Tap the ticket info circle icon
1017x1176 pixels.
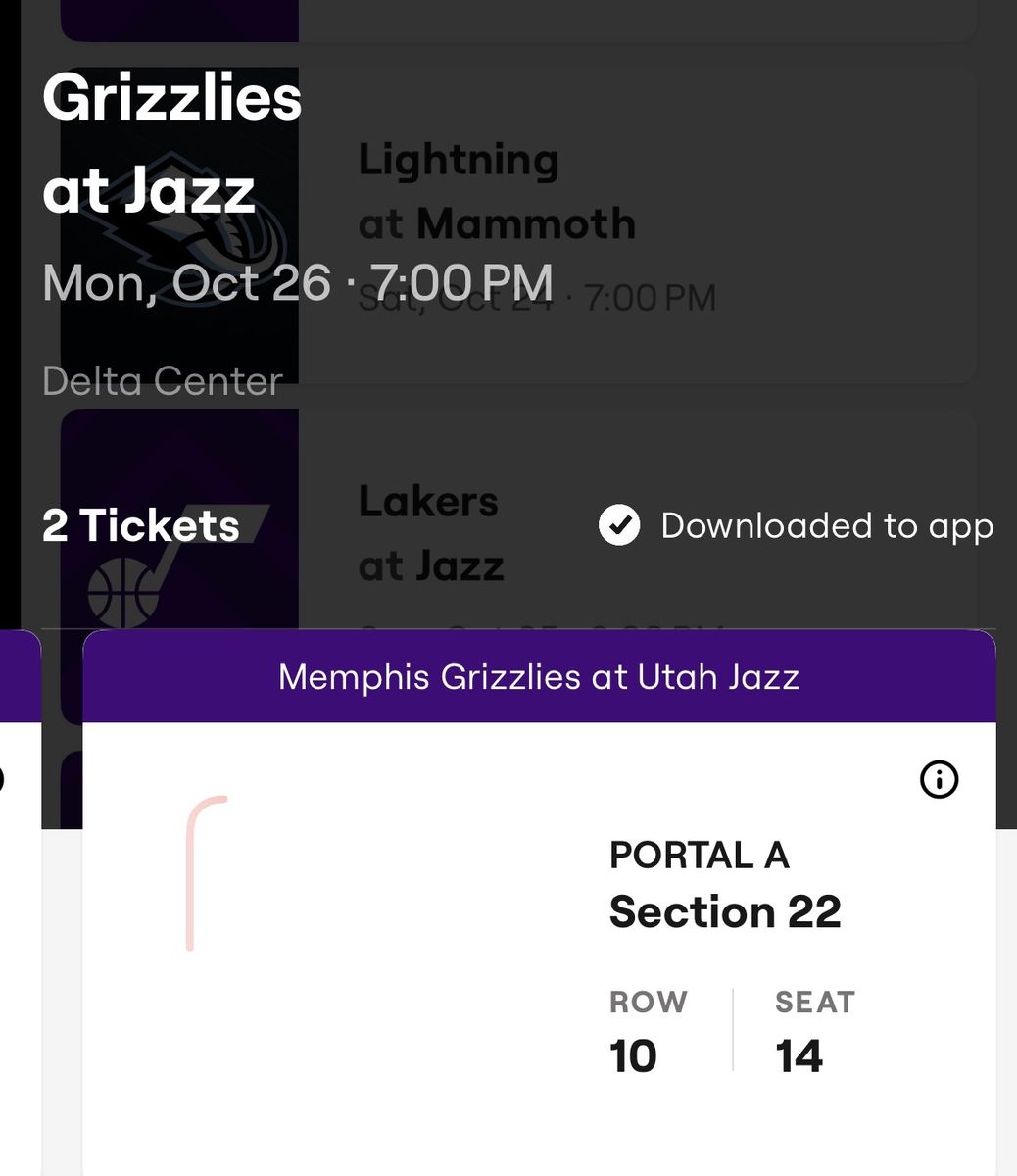[939, 780]
